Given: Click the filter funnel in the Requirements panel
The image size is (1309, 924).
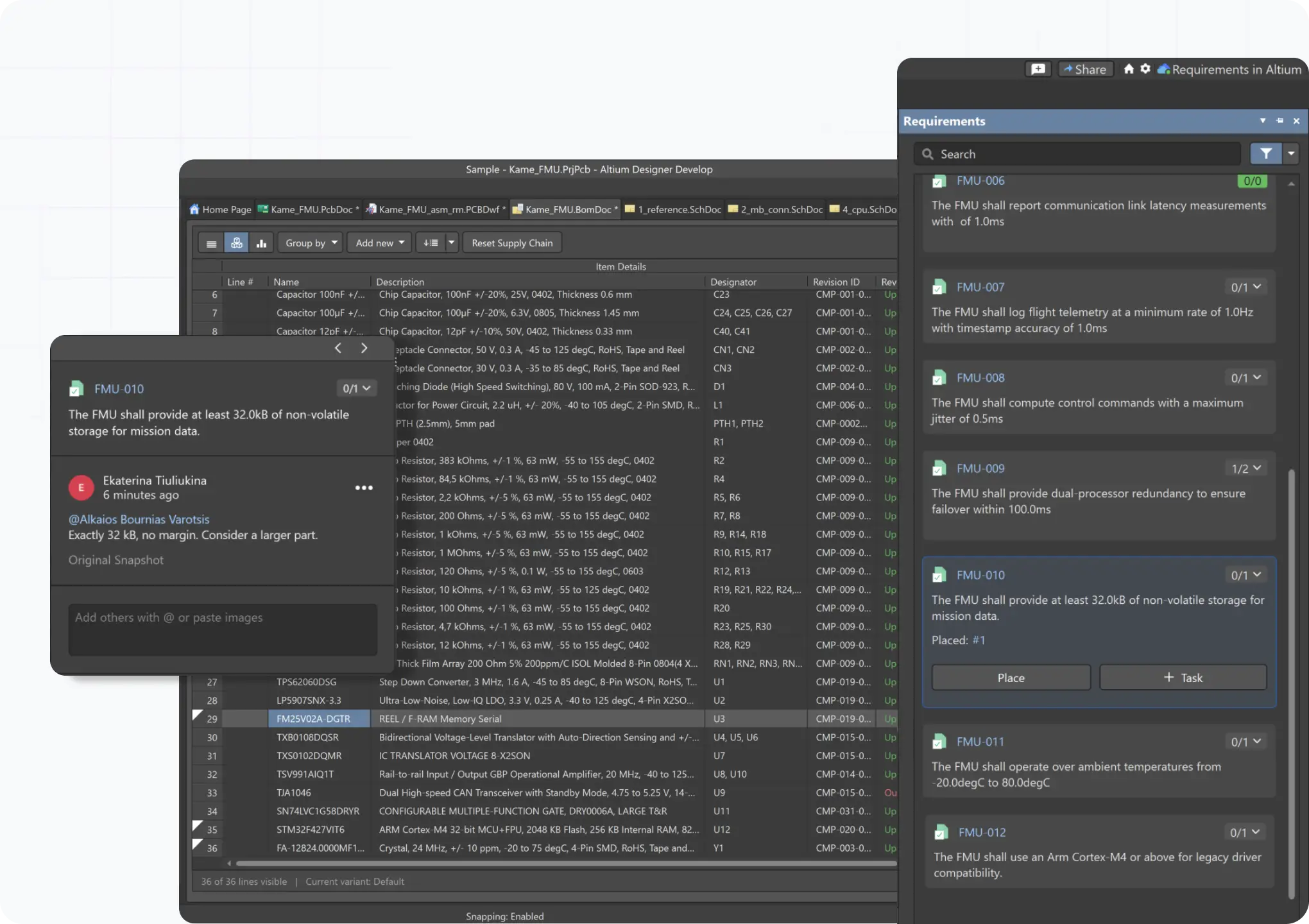Looking at the screenshot, I should tap(1265, 154).
